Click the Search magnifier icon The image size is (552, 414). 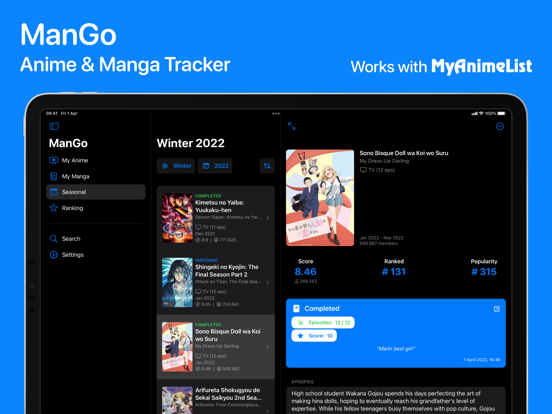tap(54, 238)
